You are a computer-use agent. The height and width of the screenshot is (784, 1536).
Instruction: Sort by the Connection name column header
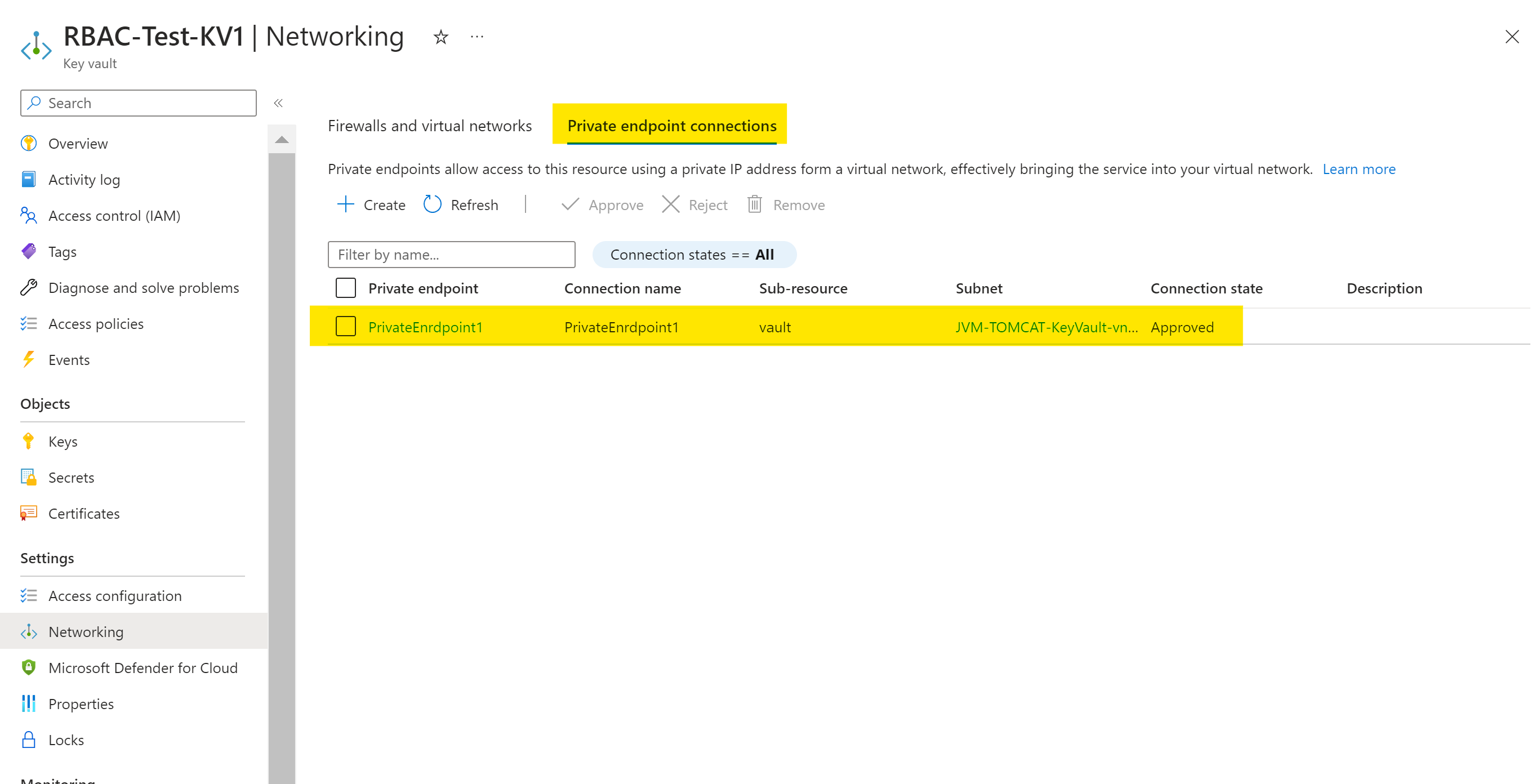622,288
